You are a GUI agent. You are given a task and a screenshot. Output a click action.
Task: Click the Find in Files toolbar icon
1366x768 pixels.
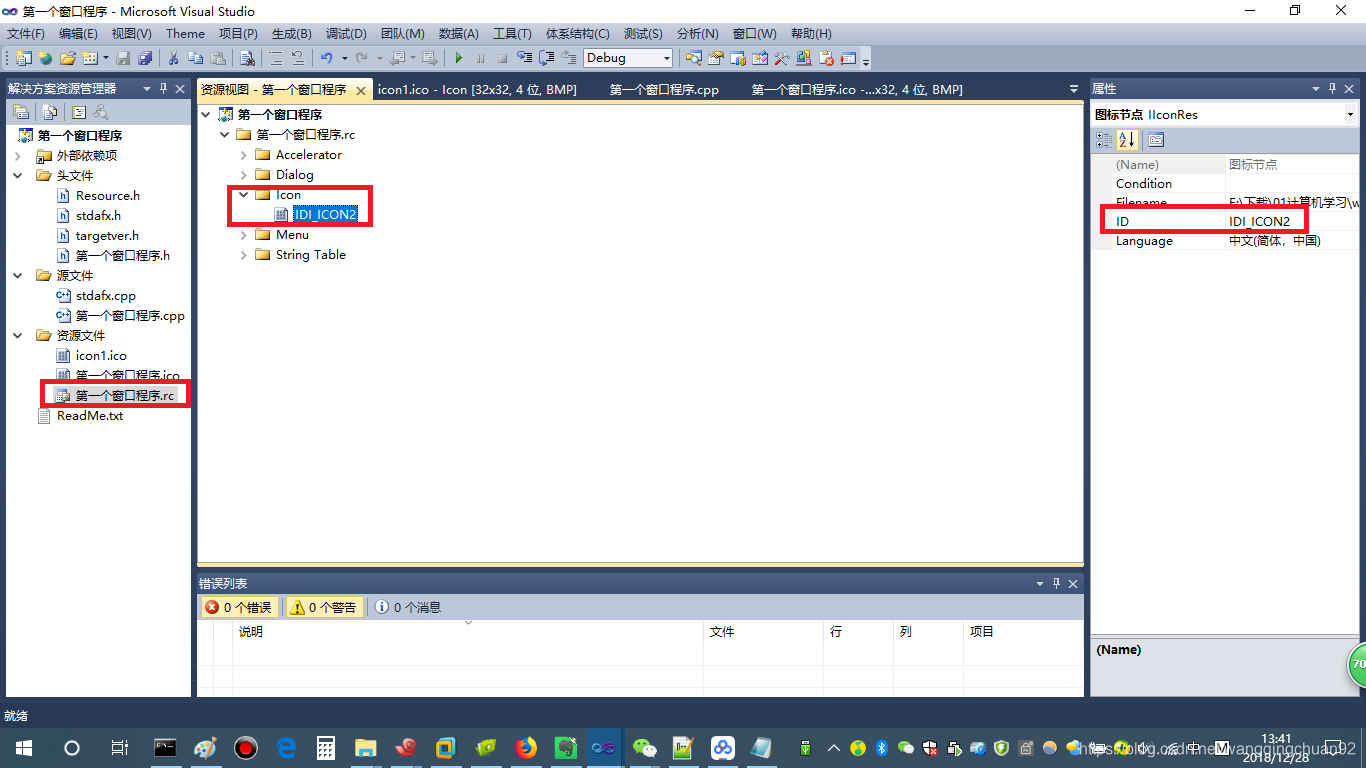(247, 58)
